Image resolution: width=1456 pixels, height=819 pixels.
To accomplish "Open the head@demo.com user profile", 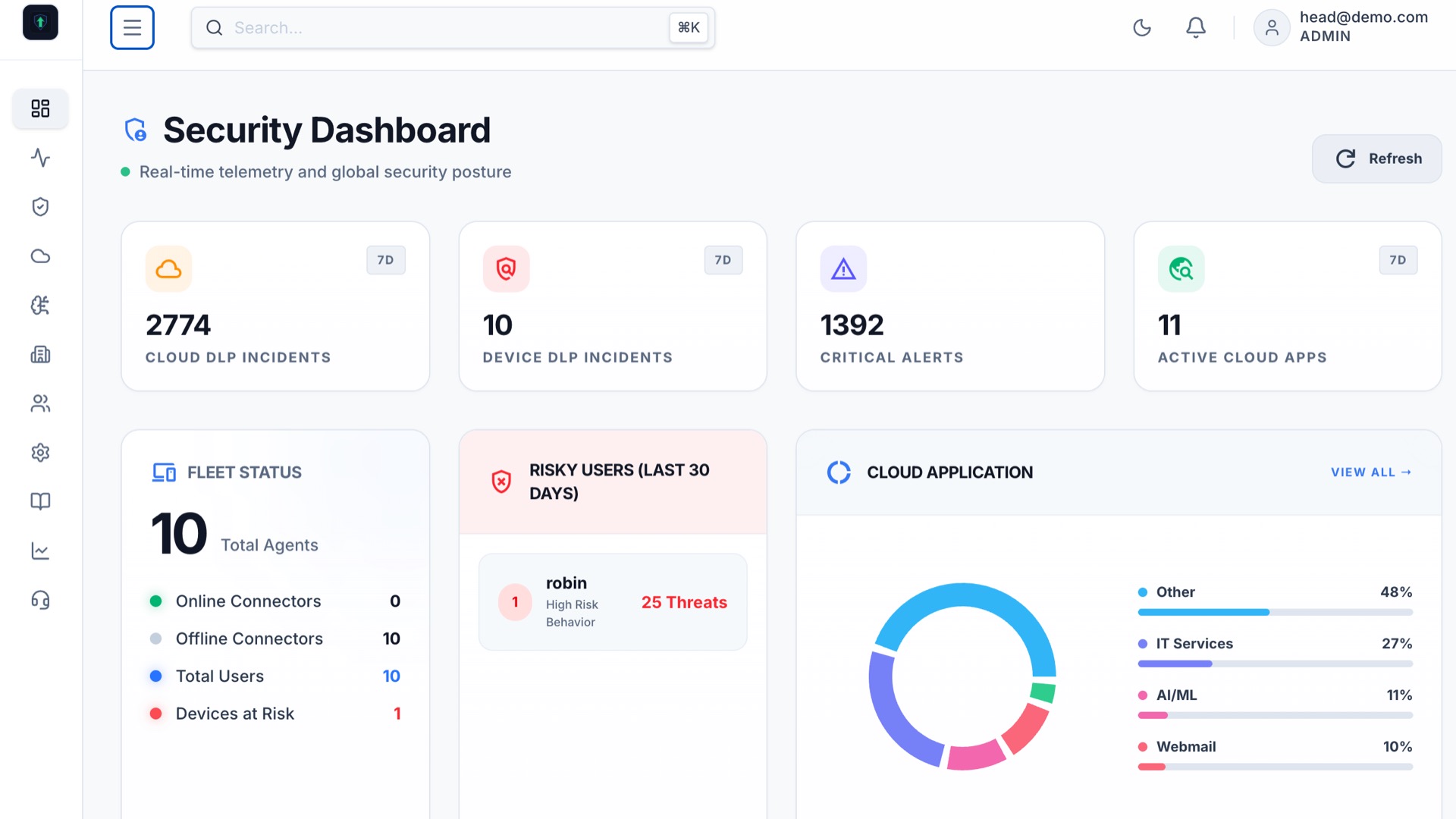I will pyautogui.click(x=1341, y=27).
